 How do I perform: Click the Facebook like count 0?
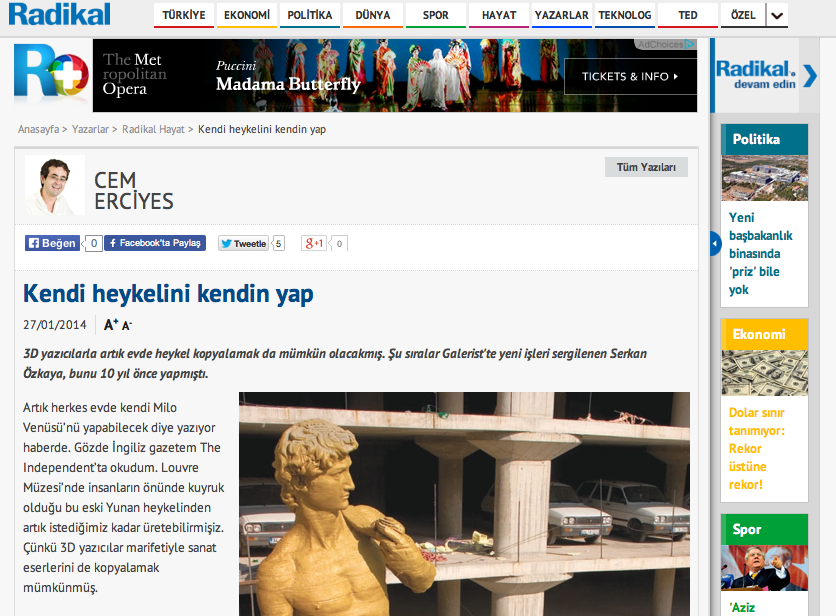pos(93,243)
